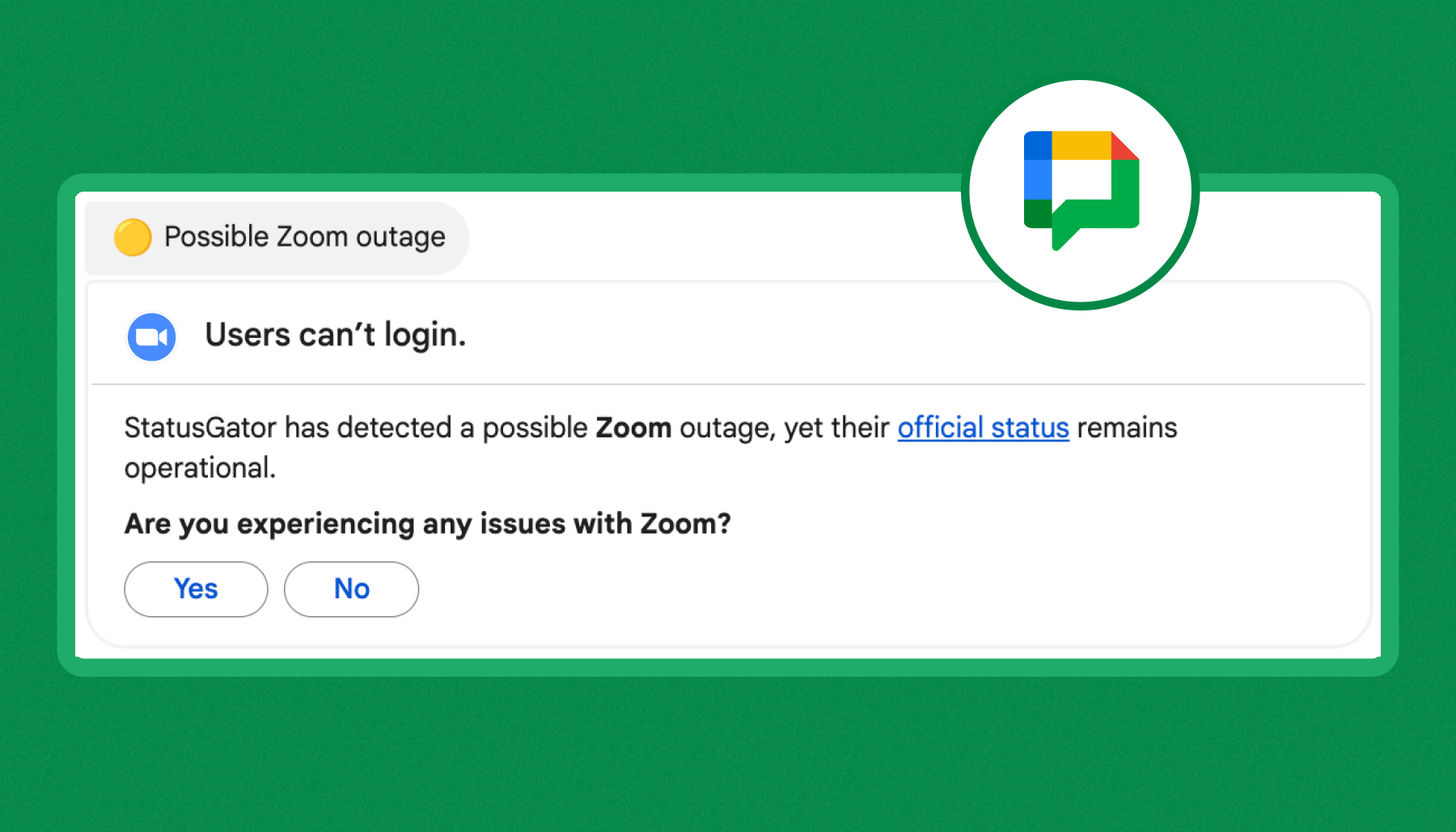Click the word "operational." in the message
The image size is (1456, 832).
[200, 468]
